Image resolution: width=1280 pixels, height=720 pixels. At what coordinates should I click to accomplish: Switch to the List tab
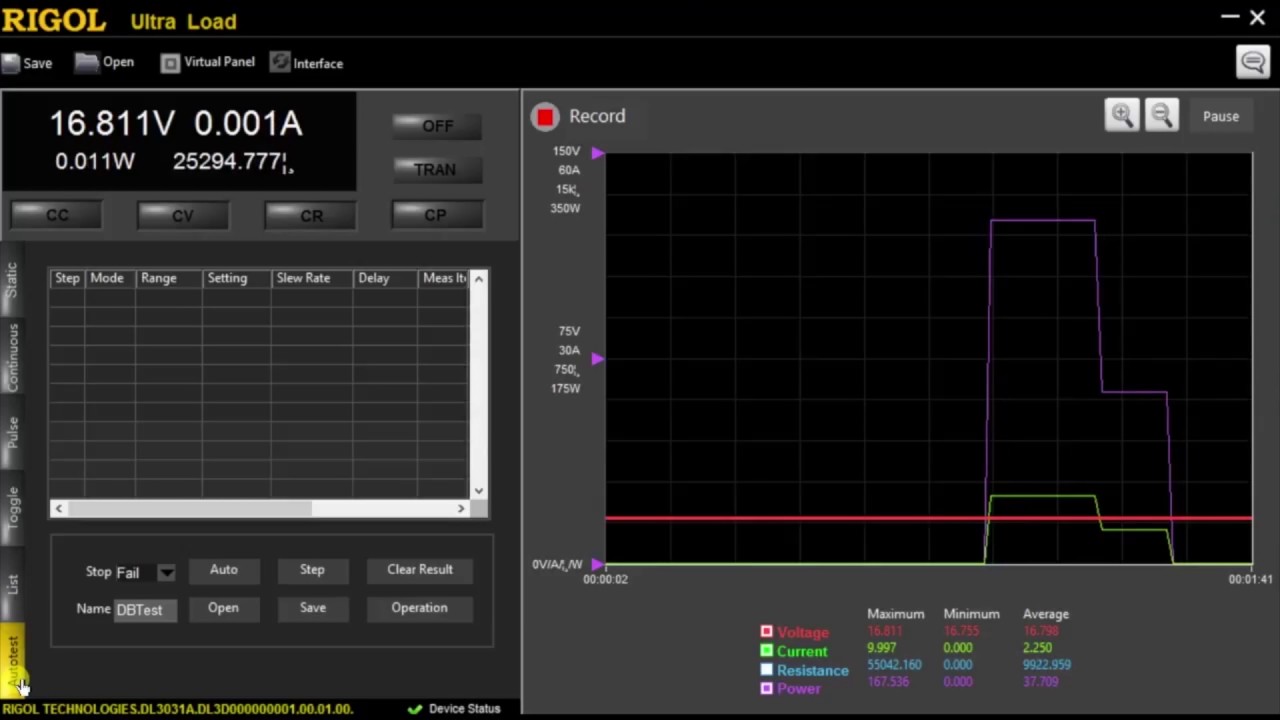(x=12, y=583)
